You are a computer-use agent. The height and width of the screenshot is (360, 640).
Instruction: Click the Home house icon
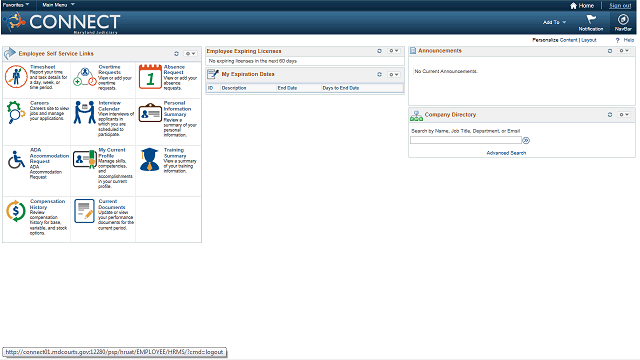[573, 6]
